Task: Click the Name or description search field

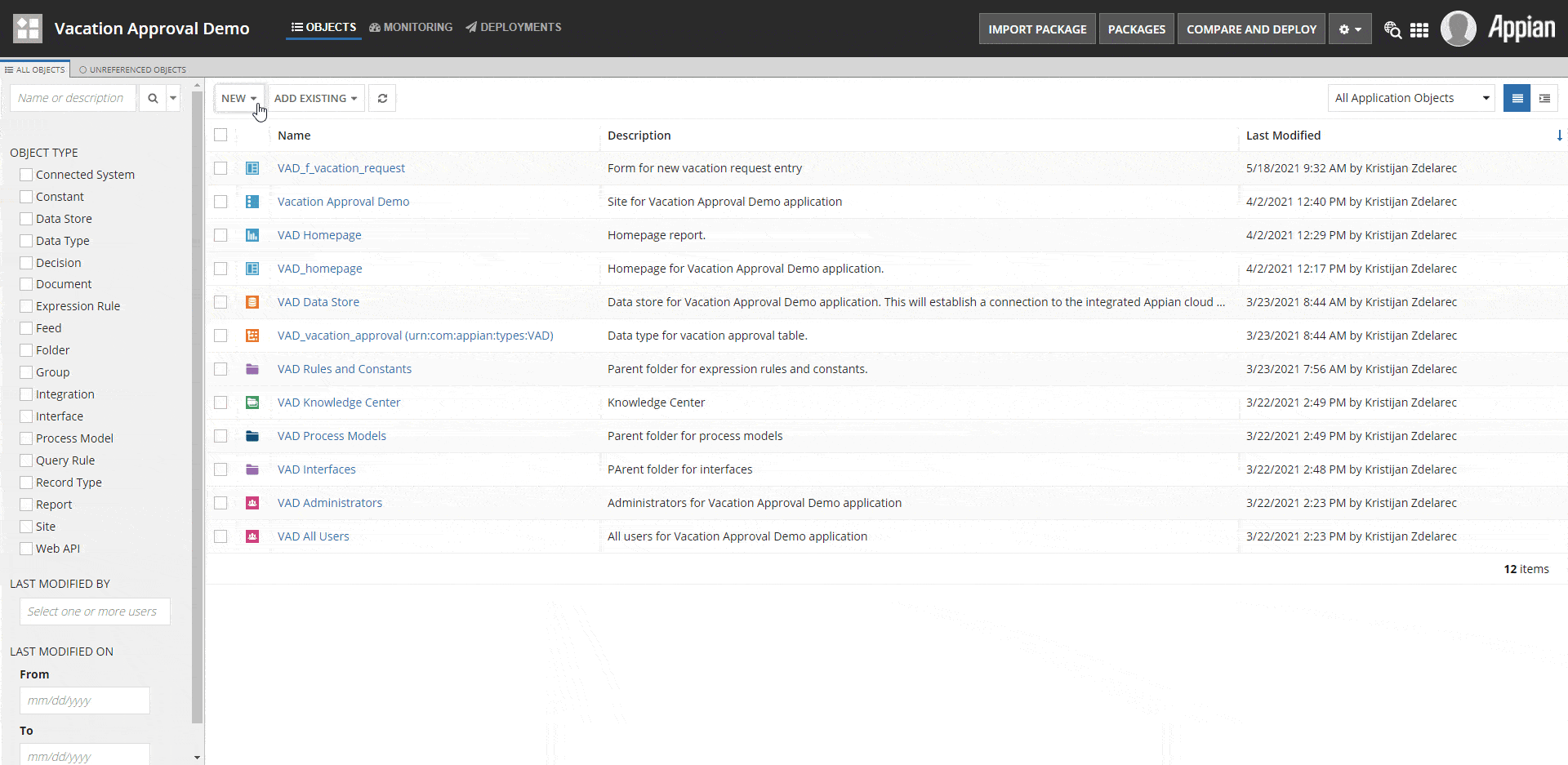Action: tap(73, 98)
